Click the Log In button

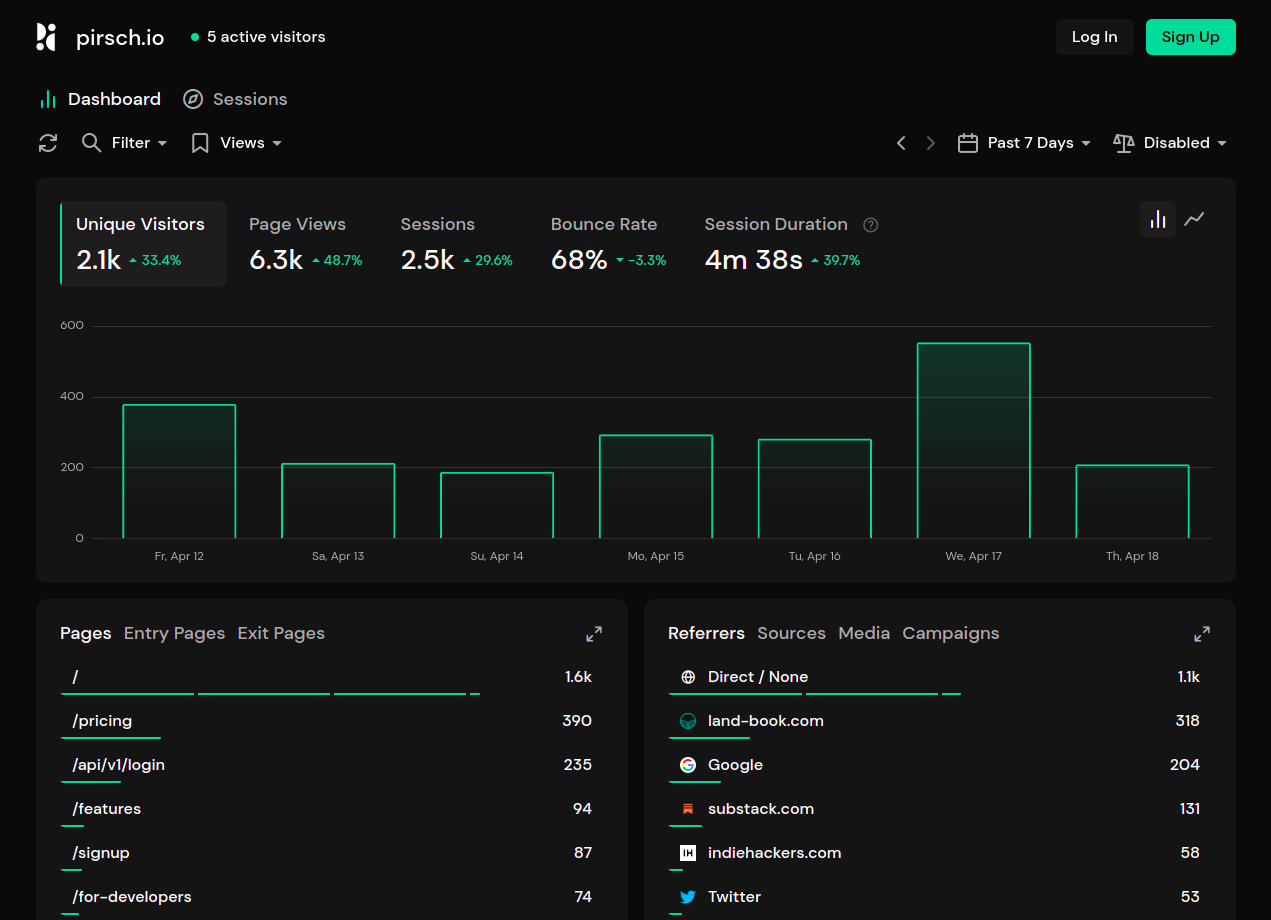tap(1094, 37)
